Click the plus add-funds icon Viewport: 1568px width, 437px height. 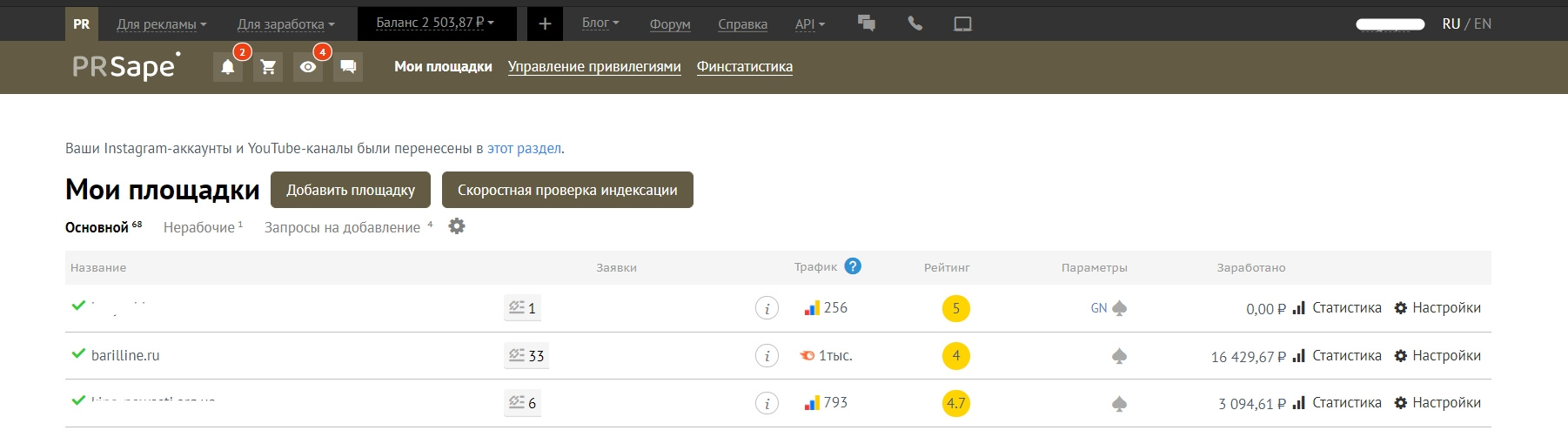(545, 24)
